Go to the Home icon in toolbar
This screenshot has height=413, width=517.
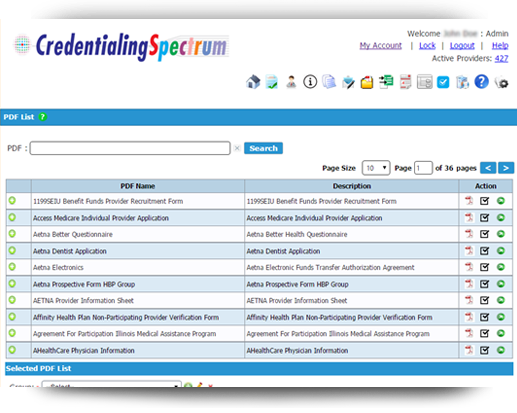point(253,82)
